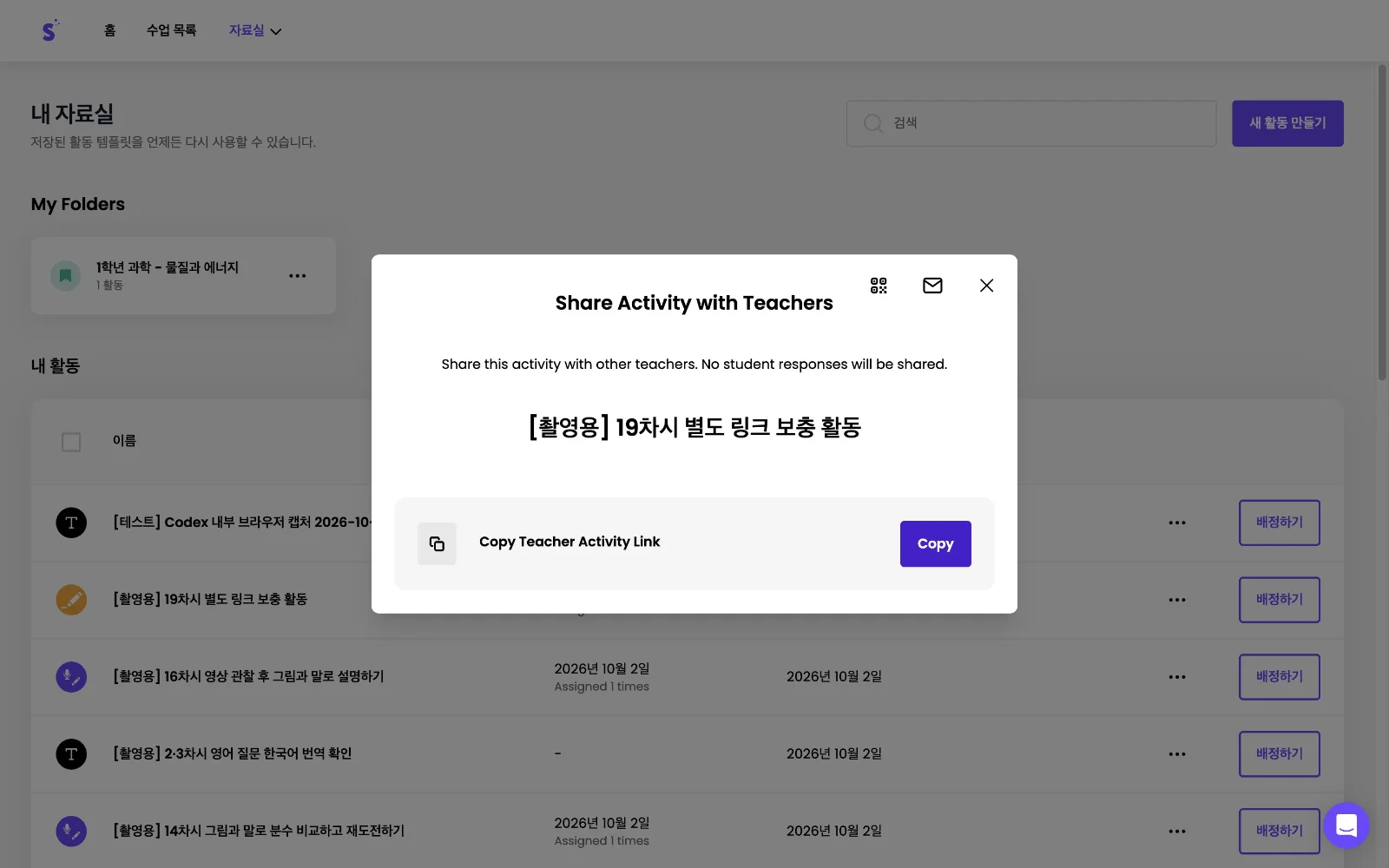Click the S logo in header

[x=50, y=30]
